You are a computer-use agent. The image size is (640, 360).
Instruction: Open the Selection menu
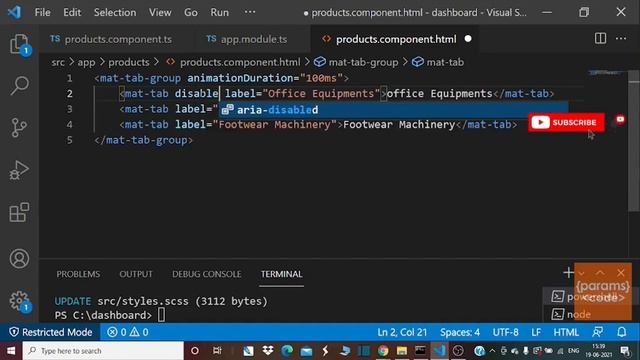(115, 12)
